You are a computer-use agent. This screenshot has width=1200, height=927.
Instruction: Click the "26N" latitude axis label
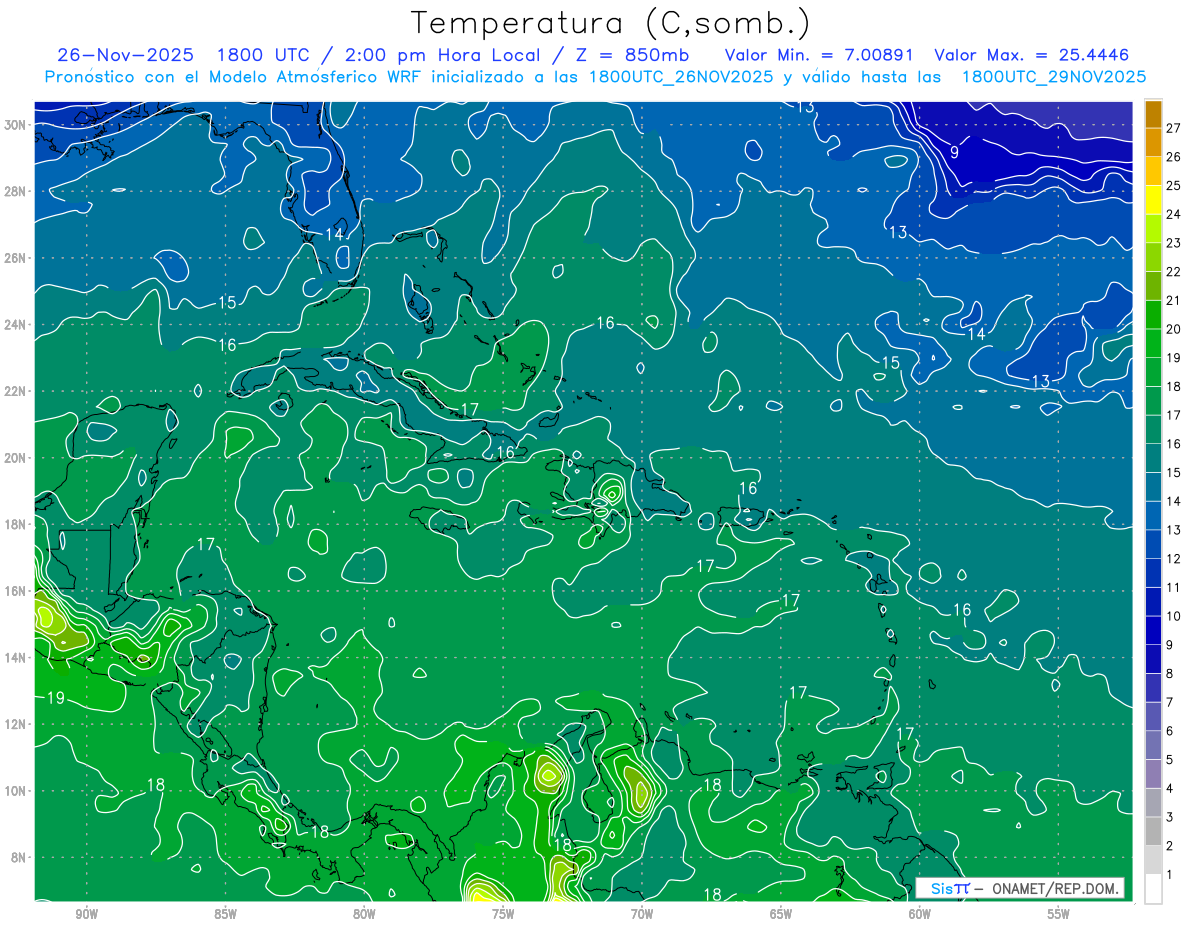coord(15,258)
